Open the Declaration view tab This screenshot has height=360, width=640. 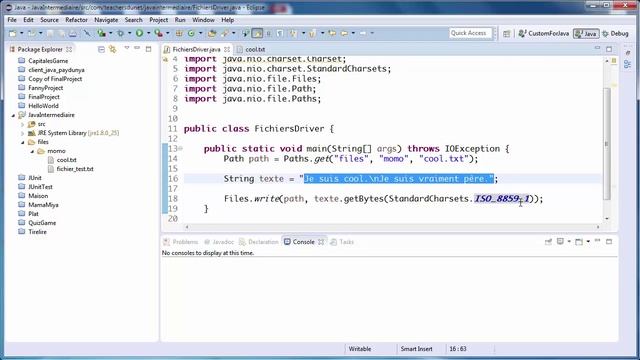click(x=258, y=242)
